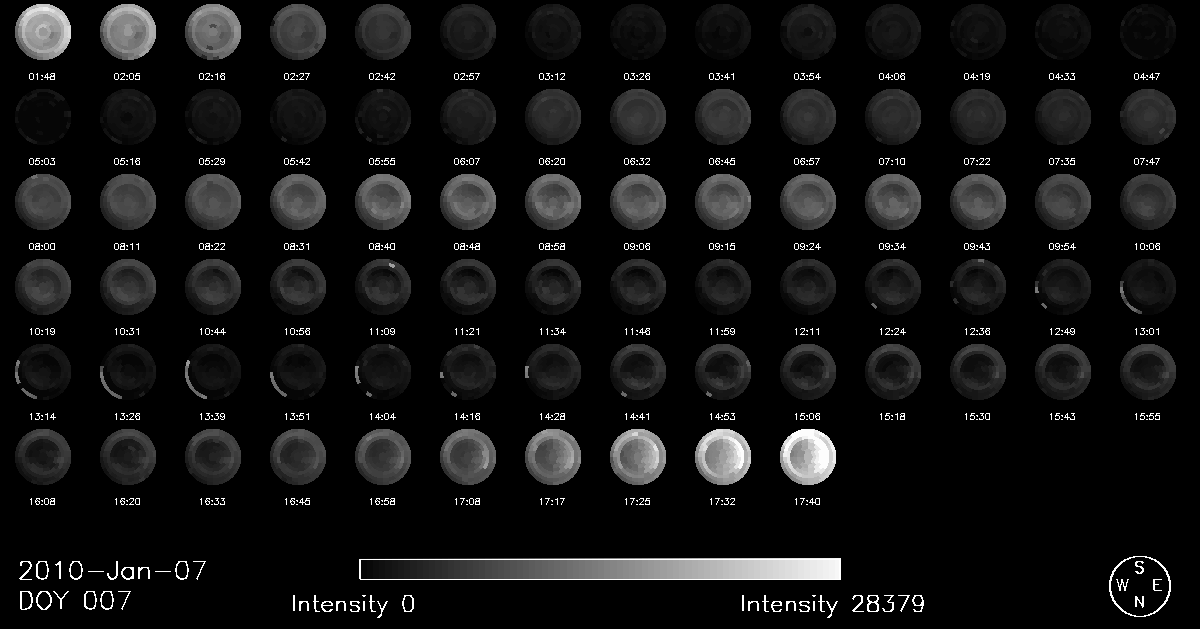Click the '17:08' timestamp label
This screenshot has width=1200, height=629.
pyautogui.click(x=467, y=501)
